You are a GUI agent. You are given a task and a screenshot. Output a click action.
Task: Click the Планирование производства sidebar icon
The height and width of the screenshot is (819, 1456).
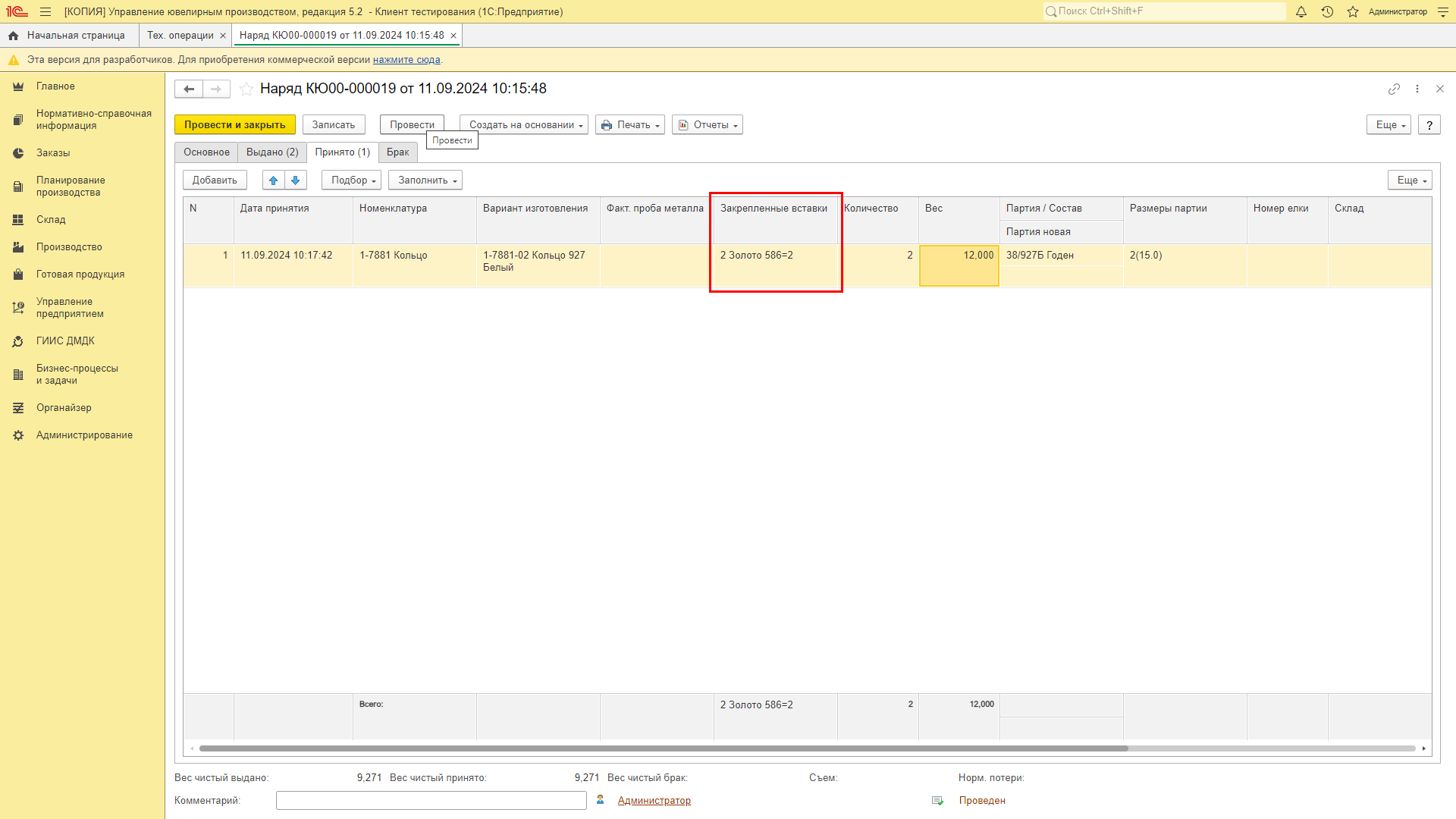[18, 187]
